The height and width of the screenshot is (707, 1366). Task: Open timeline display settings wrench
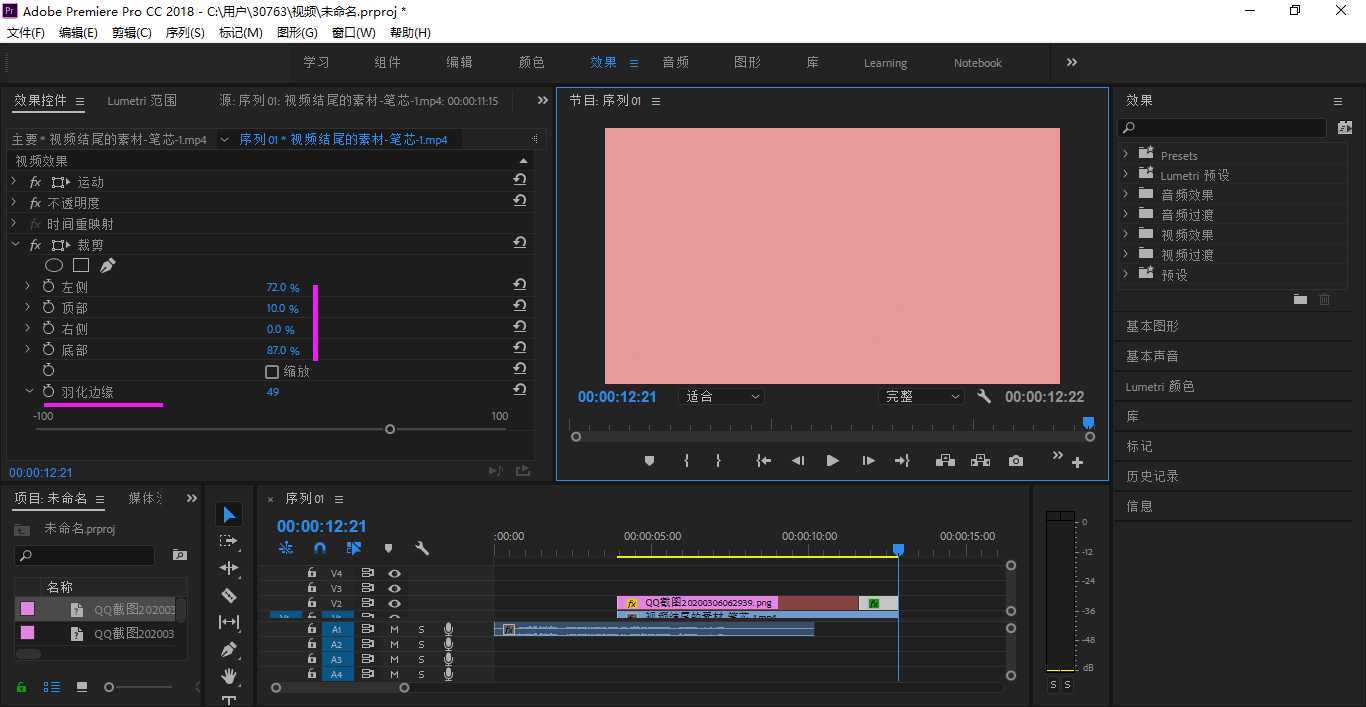click(x=422, y=548)
